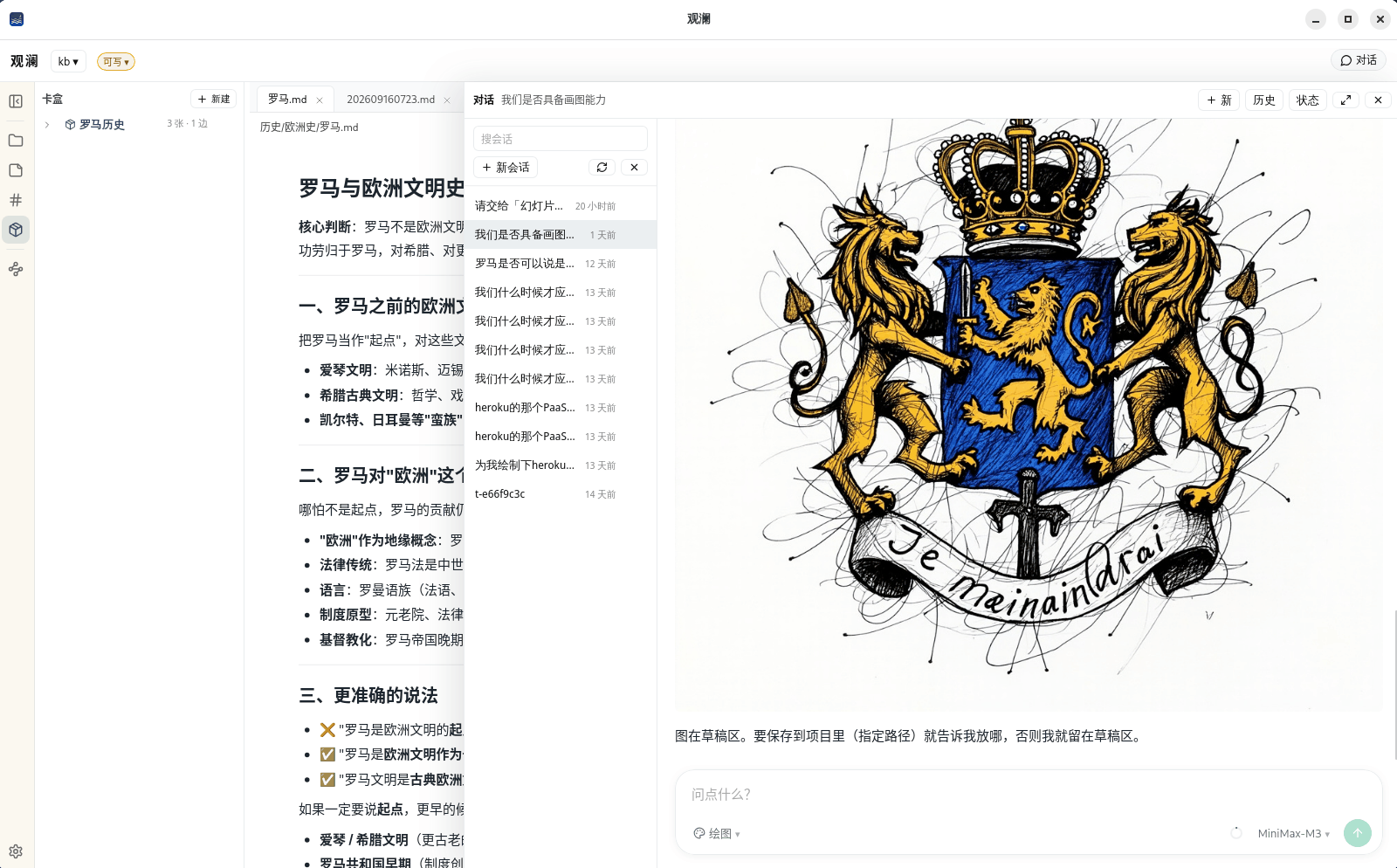Open the 可写 permission dropdown

(116, 62)
